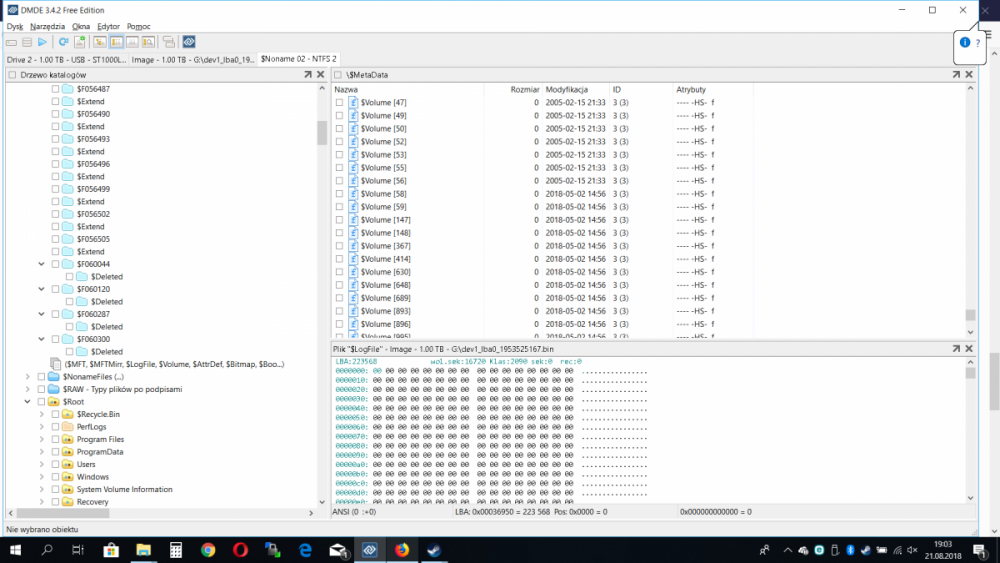Toggle the select-all checkbox beside \$MetaData
Viewport: 1000px width, 563px height.
tap(339, 75)
